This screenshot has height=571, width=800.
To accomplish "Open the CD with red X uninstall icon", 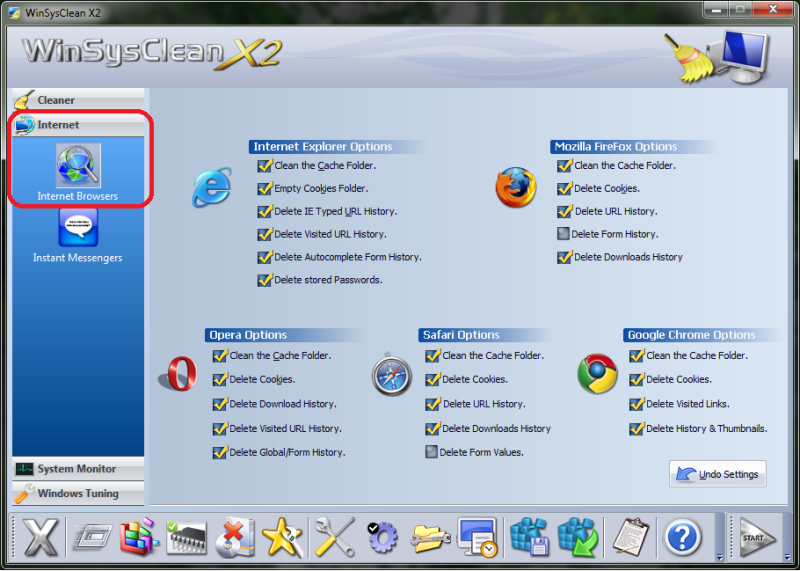I will tap(235, 538).
